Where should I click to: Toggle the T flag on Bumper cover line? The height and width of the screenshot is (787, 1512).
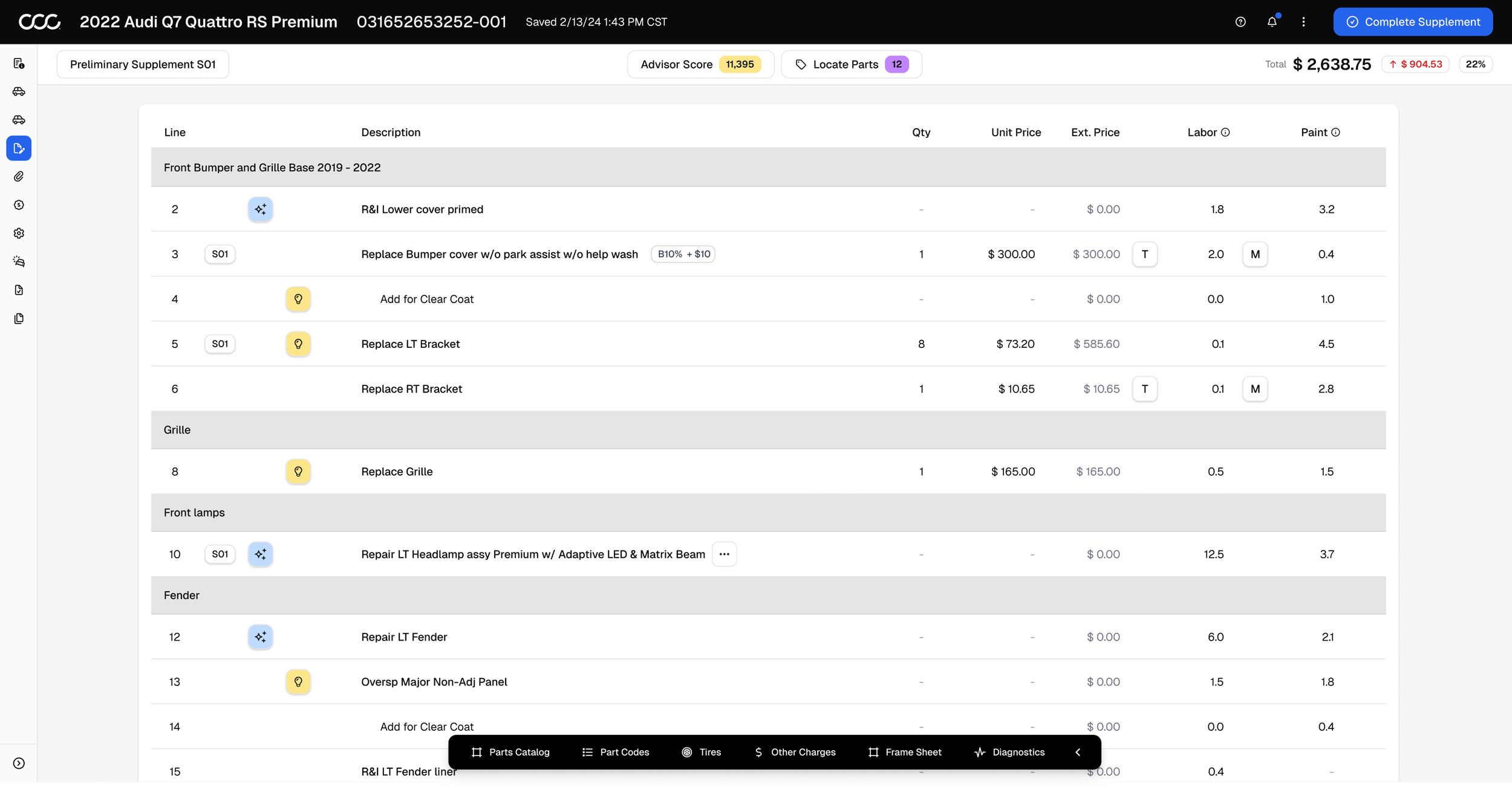(1145, 254)
